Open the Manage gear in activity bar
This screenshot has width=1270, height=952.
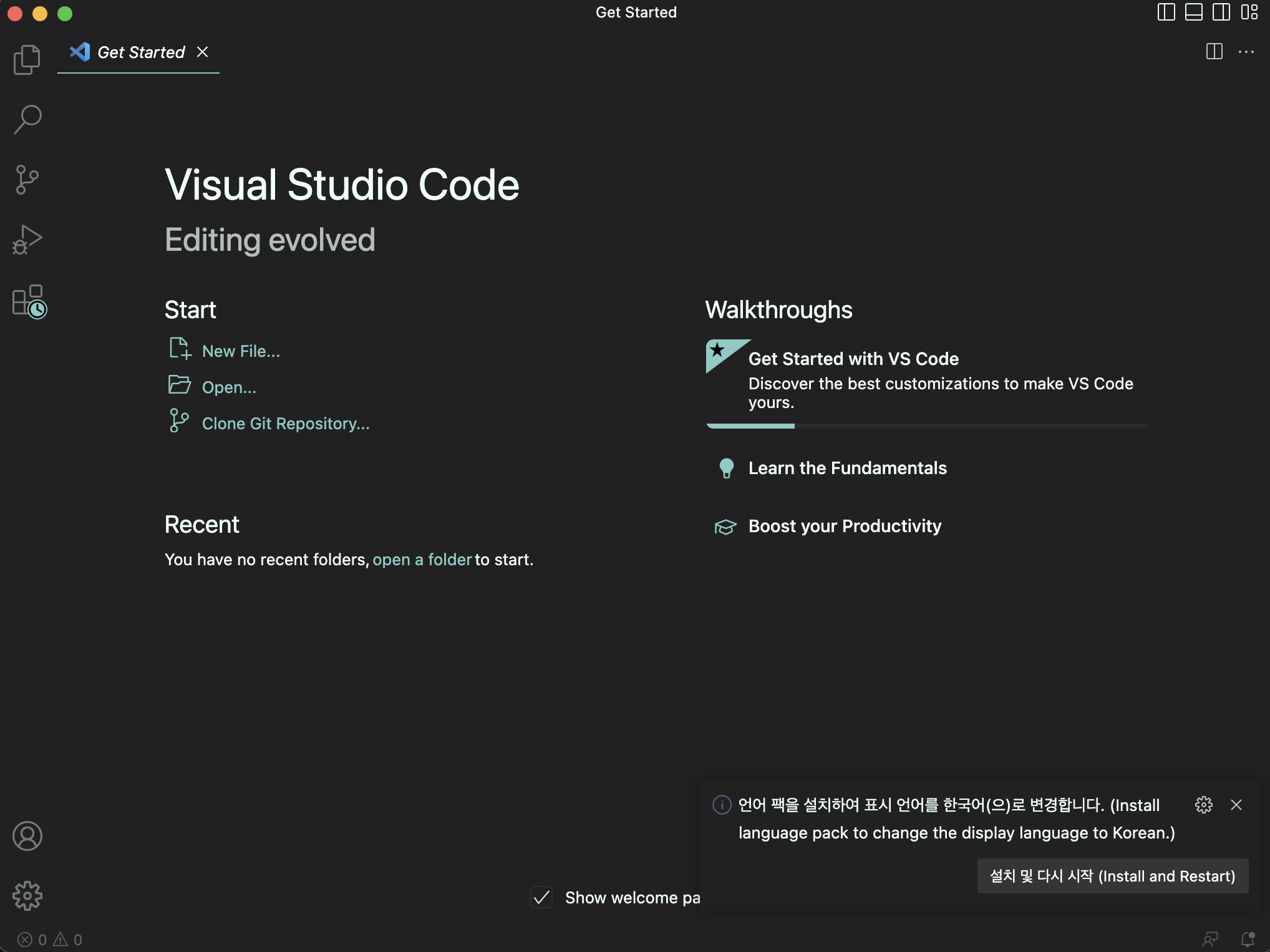click(27, 896)
